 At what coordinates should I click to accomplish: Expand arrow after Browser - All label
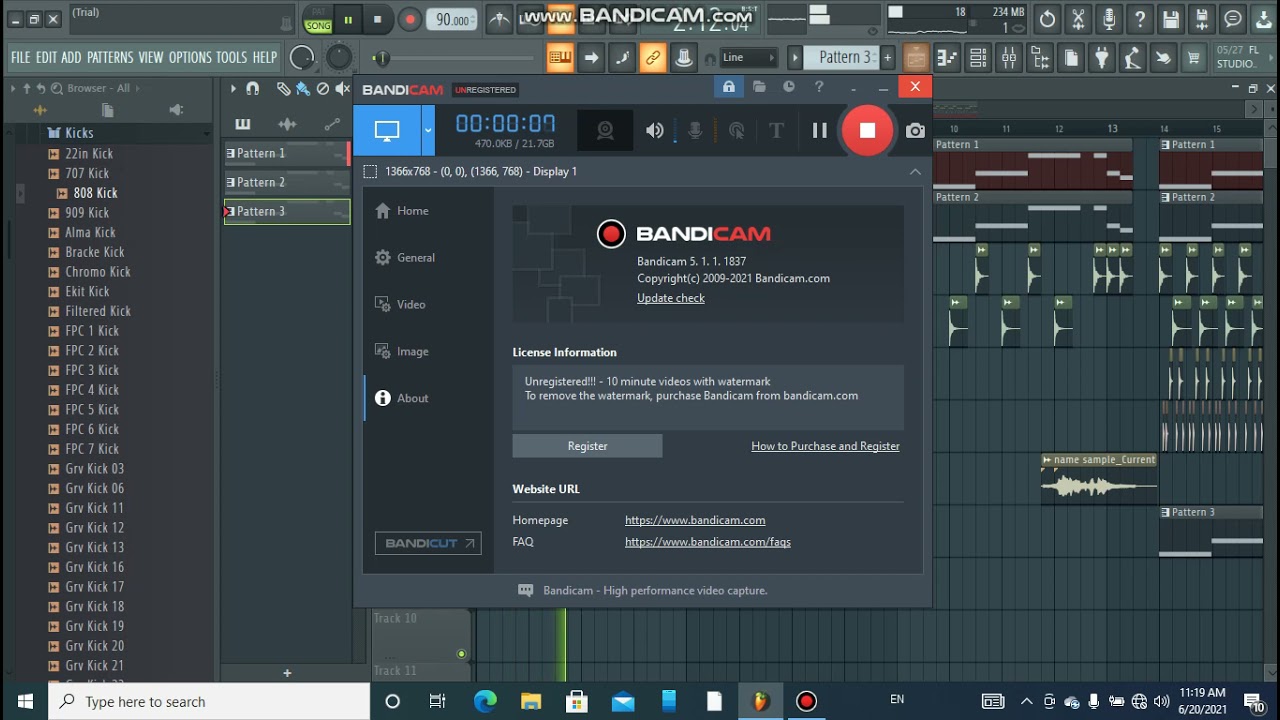click(x=138, y=88)
